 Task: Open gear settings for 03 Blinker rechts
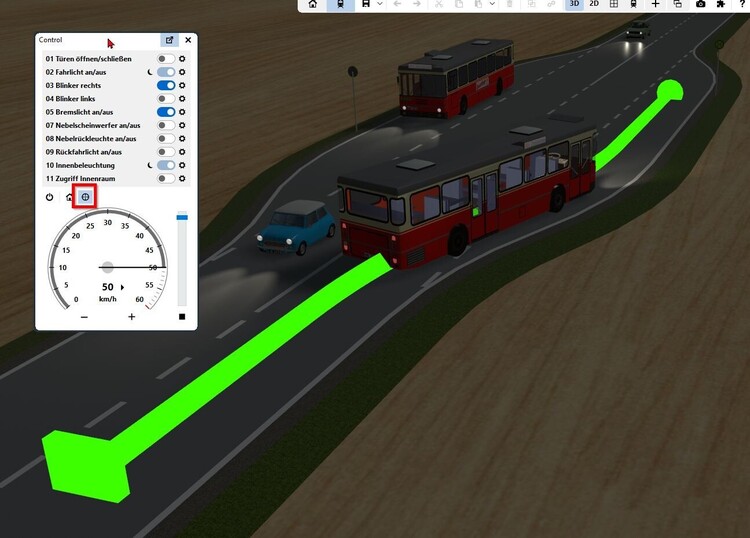[182, 85]
